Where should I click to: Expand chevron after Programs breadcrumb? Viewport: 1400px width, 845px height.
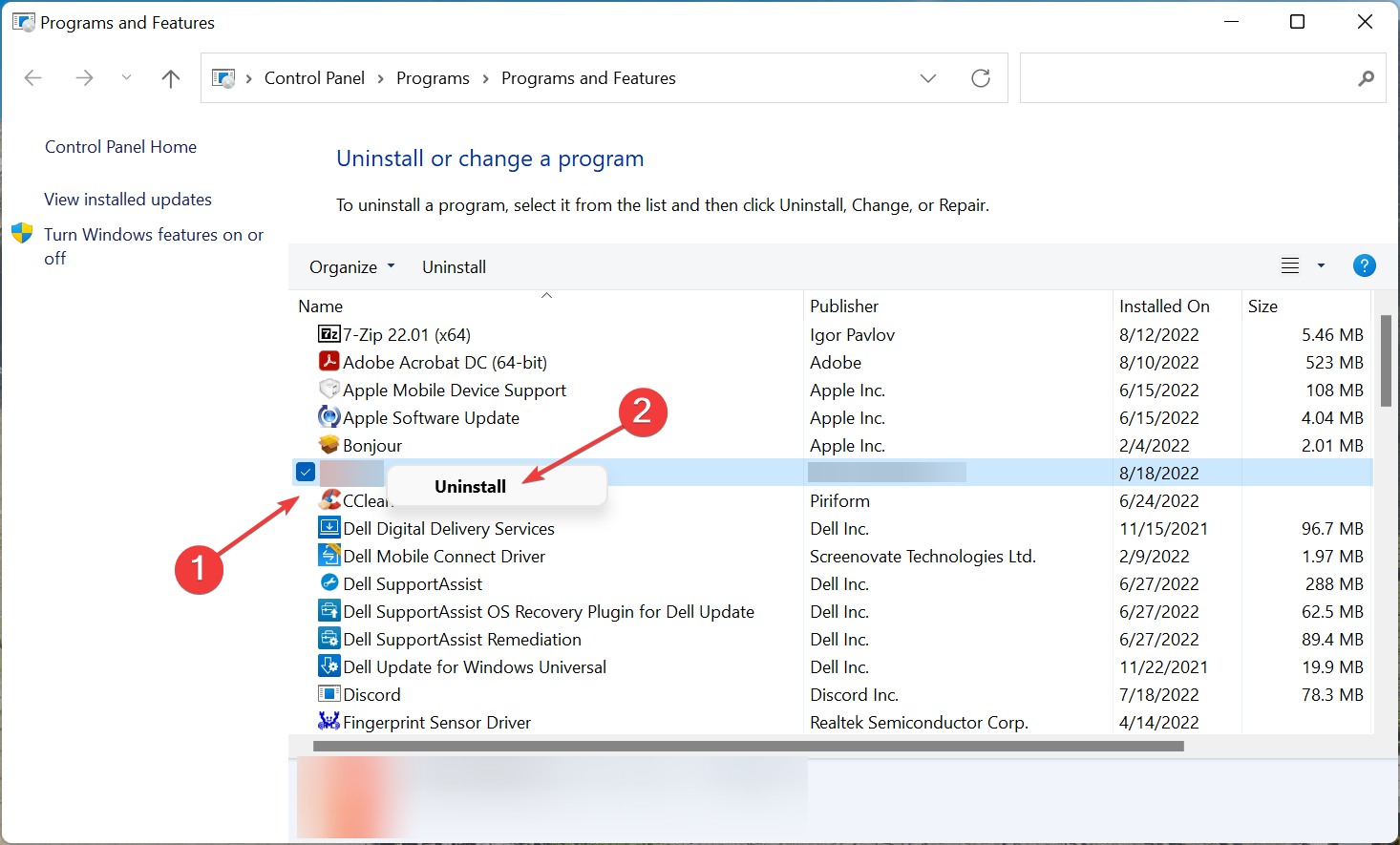[x=486, y=78]
